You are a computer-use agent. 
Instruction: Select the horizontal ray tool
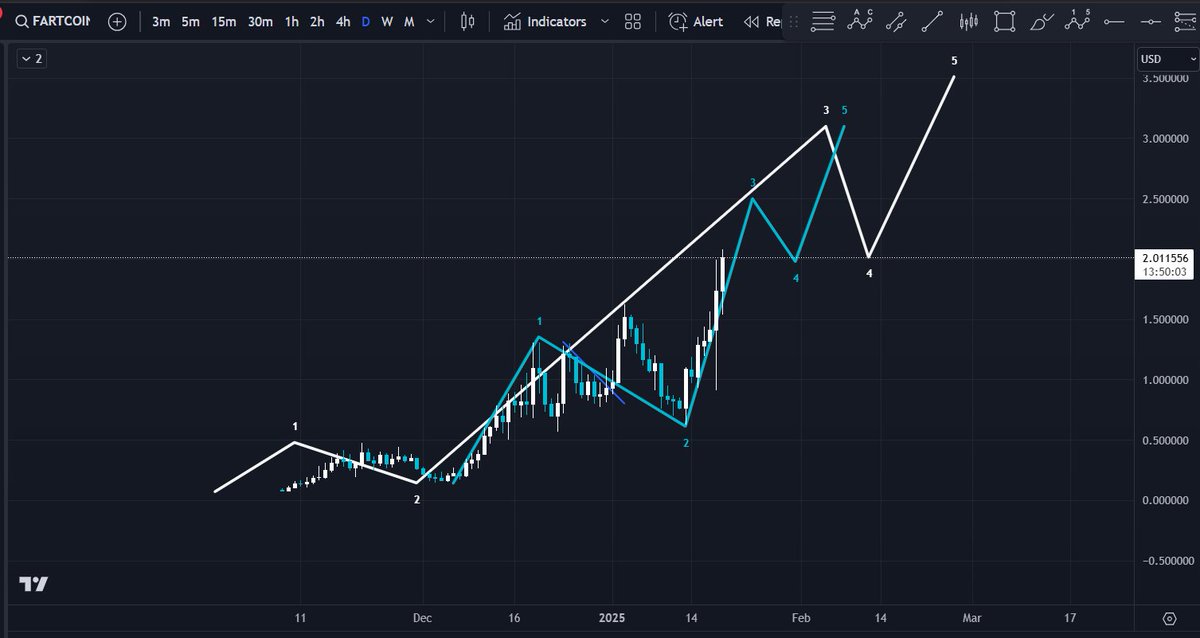(x=1113, y=21)
